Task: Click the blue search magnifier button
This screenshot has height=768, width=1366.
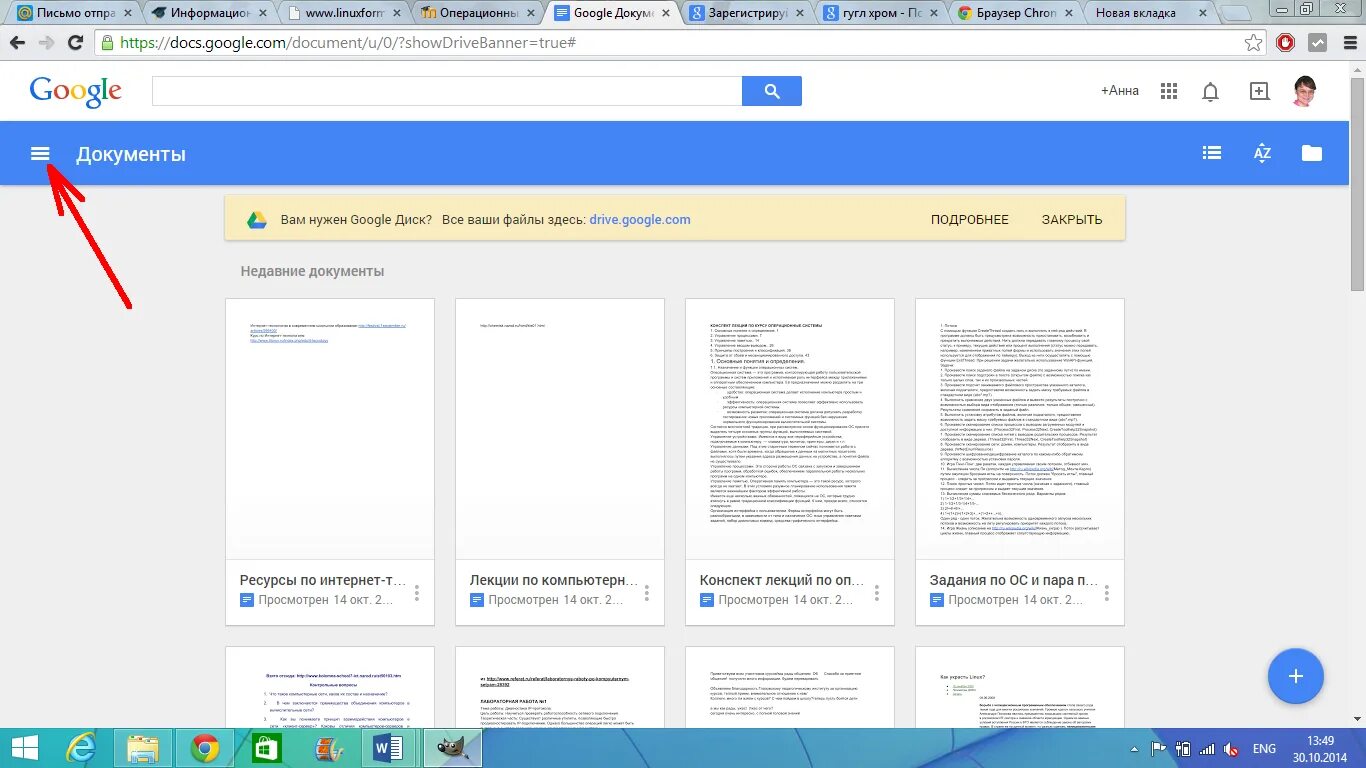Action: click(772, 91)
